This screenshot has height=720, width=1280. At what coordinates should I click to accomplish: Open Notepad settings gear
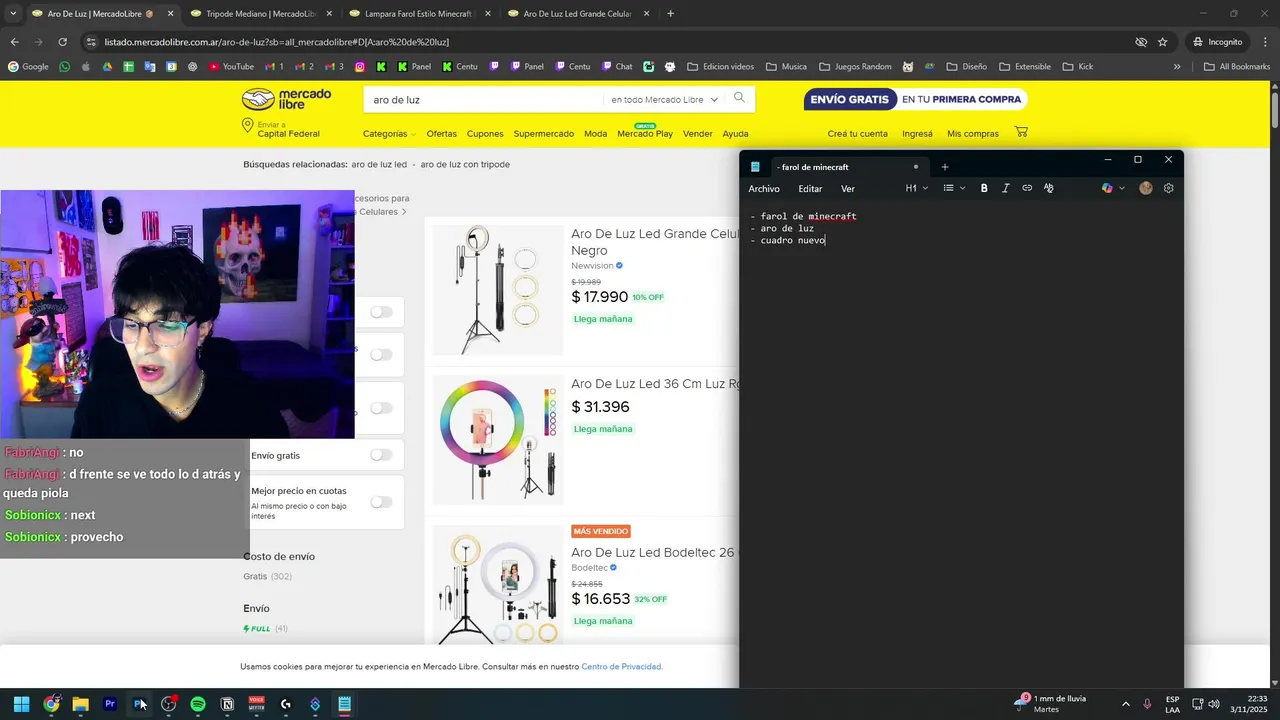coord(1168,188)
